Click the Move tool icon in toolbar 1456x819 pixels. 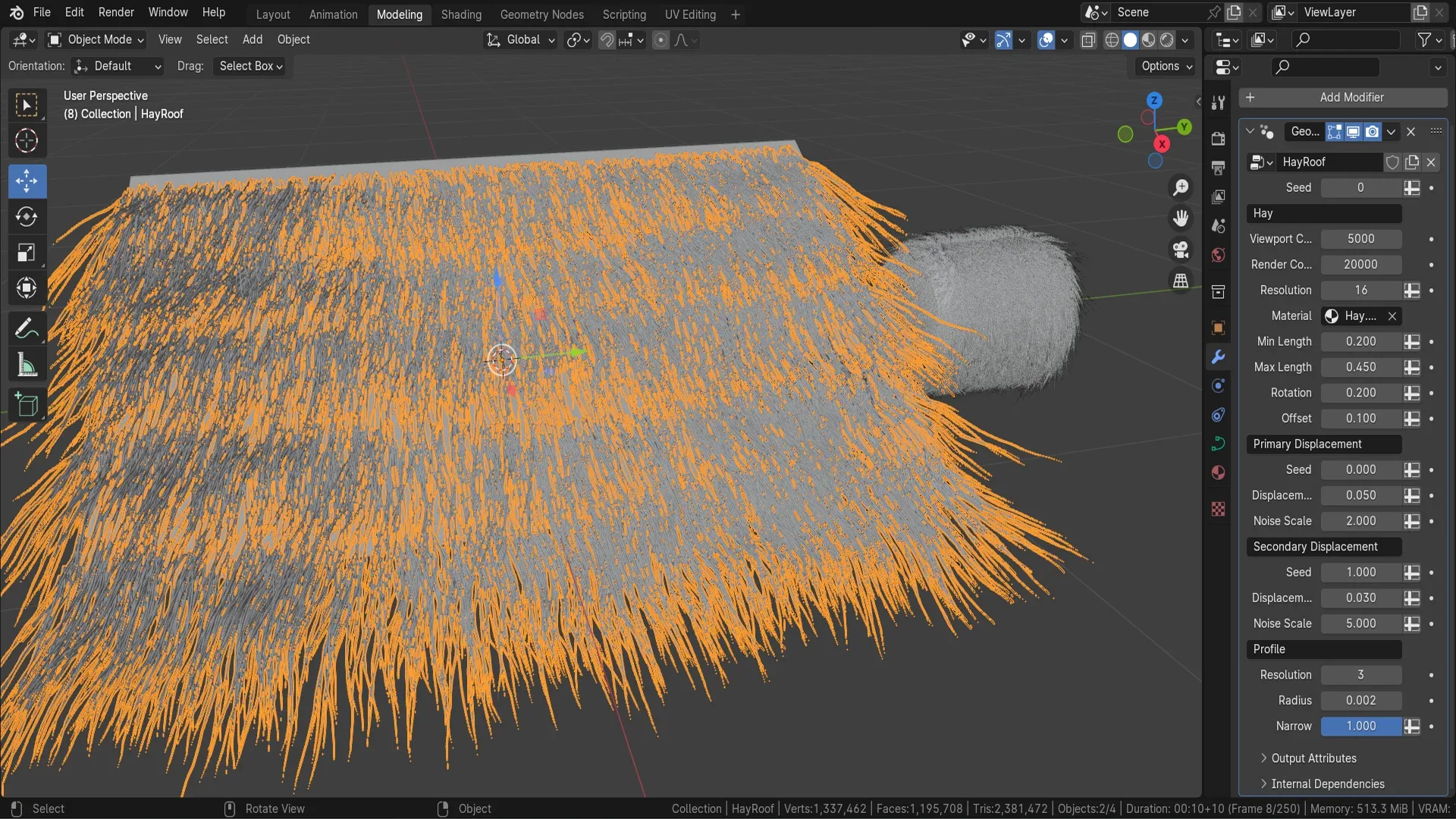click(x=27, y=181)
